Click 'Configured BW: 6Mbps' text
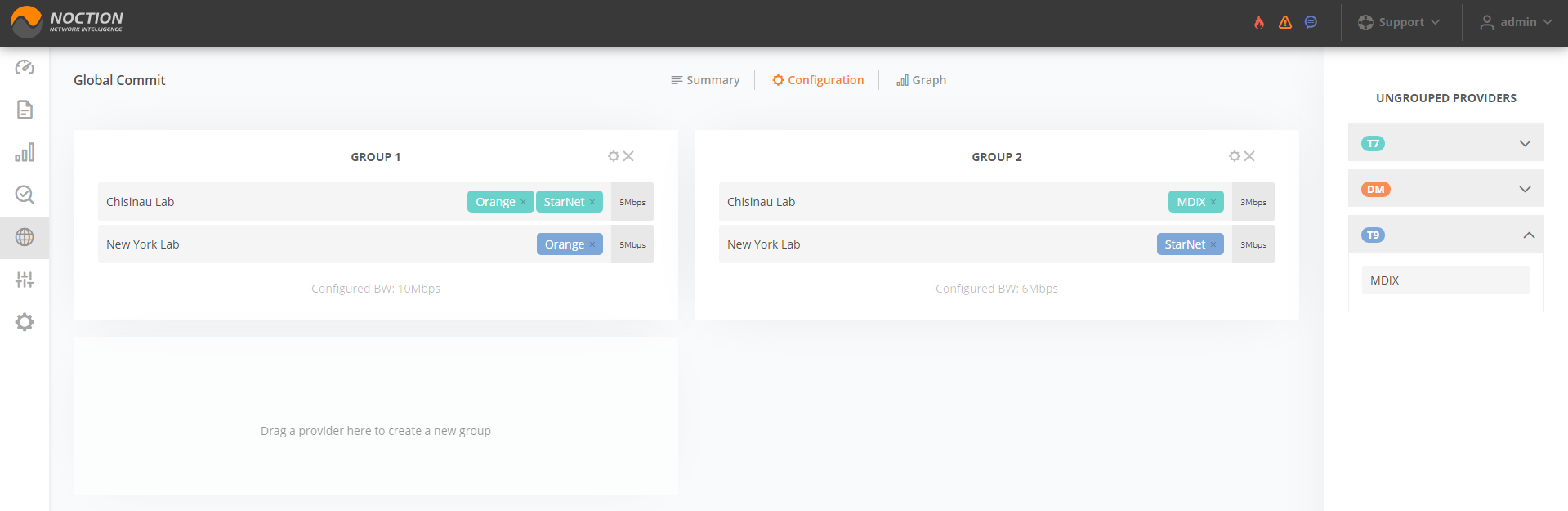 (x=997, y=289)
